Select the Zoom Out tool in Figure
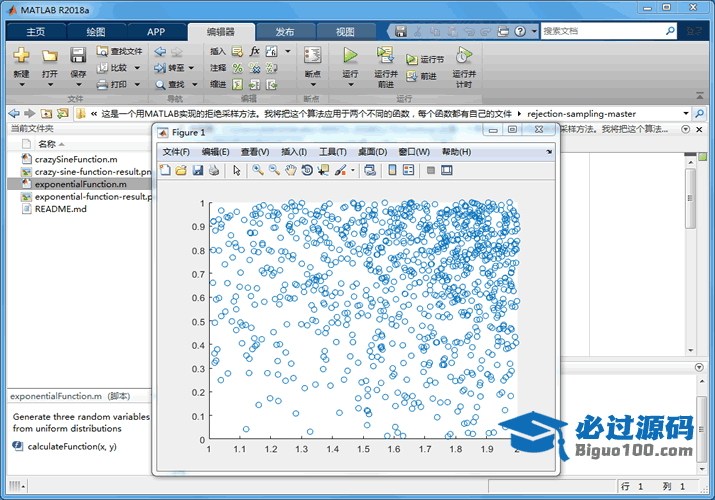 [274, 170]
